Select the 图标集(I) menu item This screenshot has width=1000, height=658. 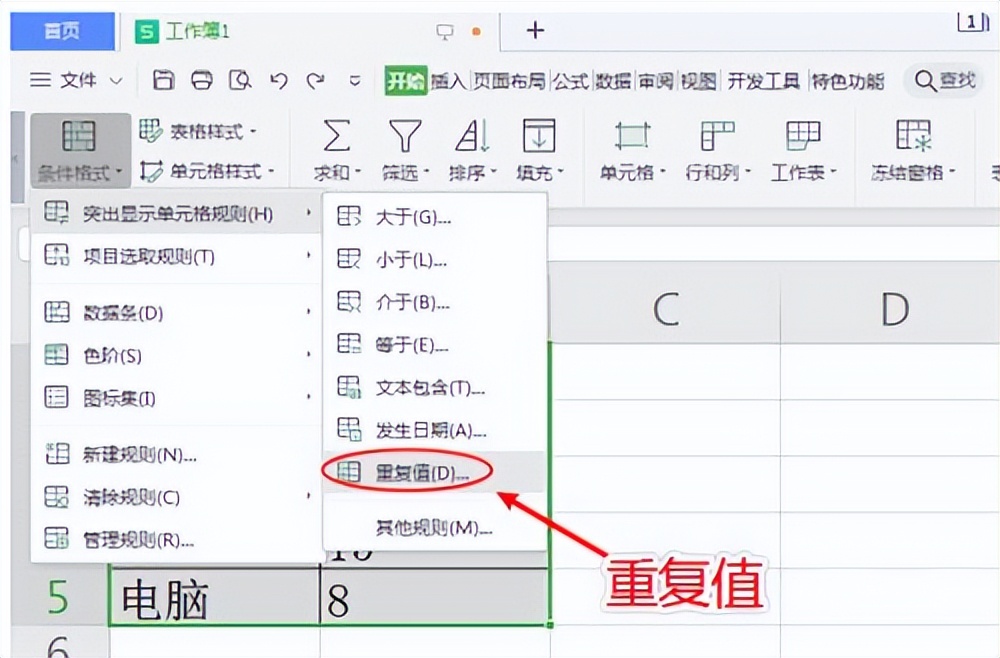(x=176, y=398)
